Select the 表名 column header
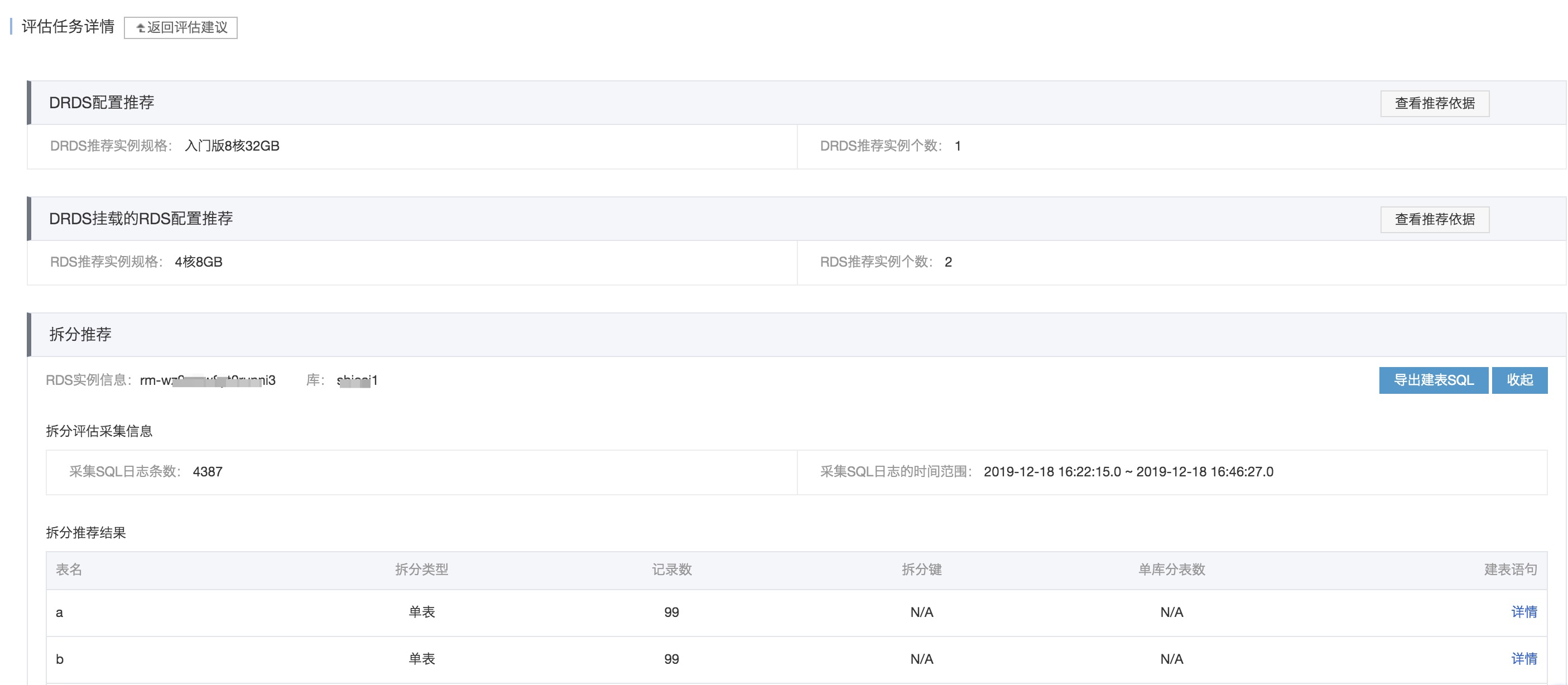Screen dimensions: 1568x685 point(69,570)
